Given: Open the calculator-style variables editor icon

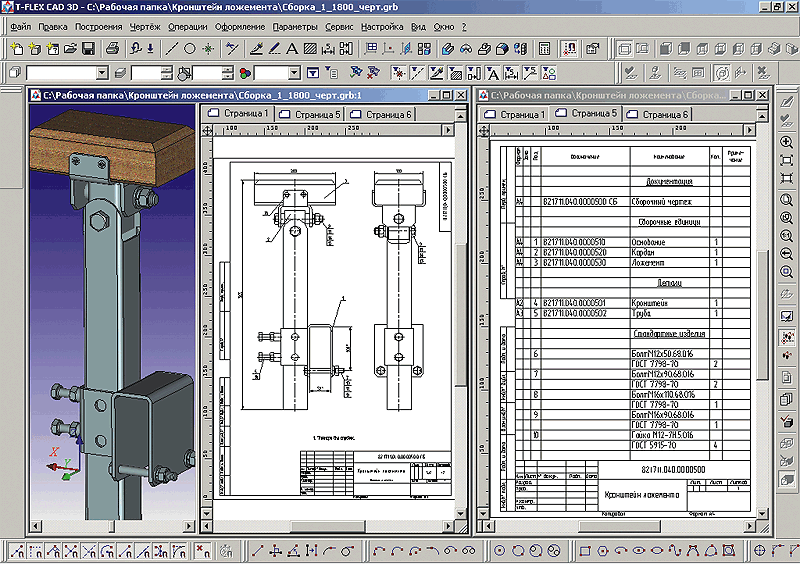Looking at the screenshot, I should coord(544,49).
